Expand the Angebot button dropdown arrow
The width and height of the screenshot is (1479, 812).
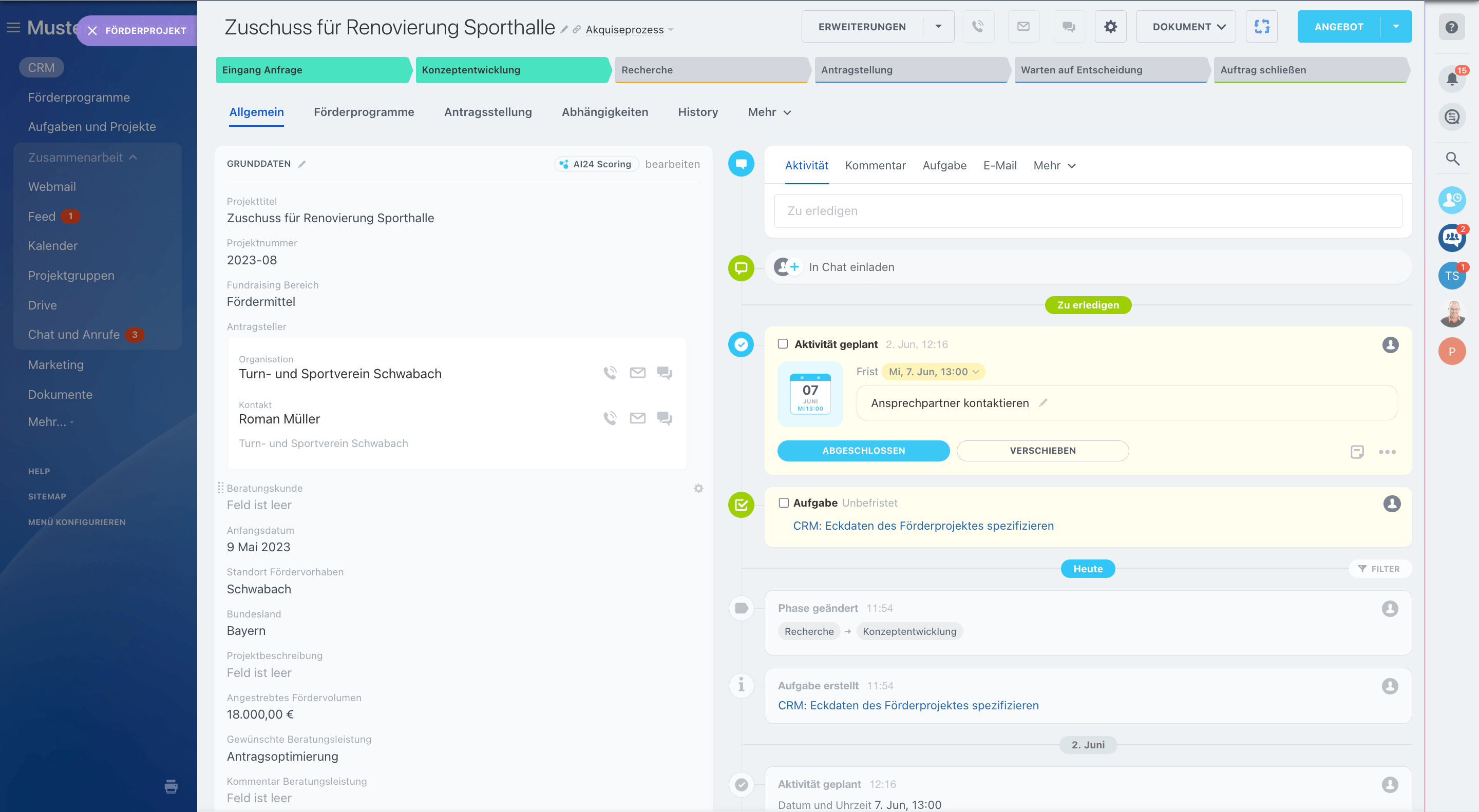pos(1396,26)
